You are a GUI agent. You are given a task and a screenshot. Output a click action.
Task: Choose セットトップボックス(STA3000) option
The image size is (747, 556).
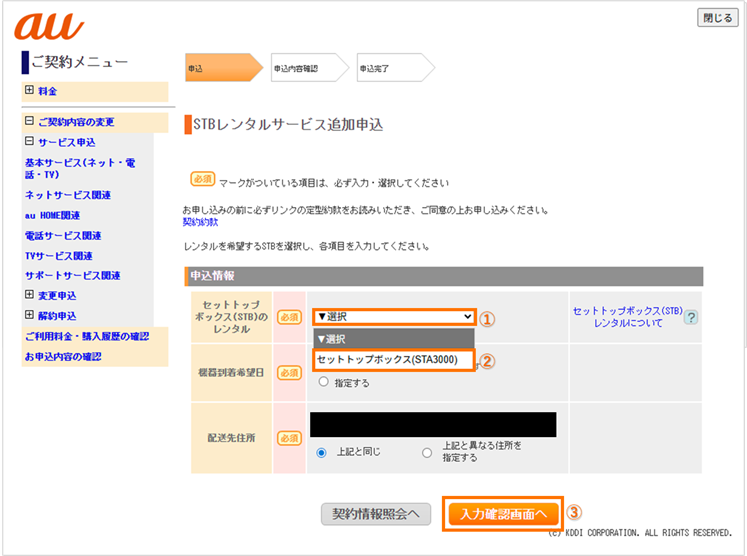click(393, 360)
